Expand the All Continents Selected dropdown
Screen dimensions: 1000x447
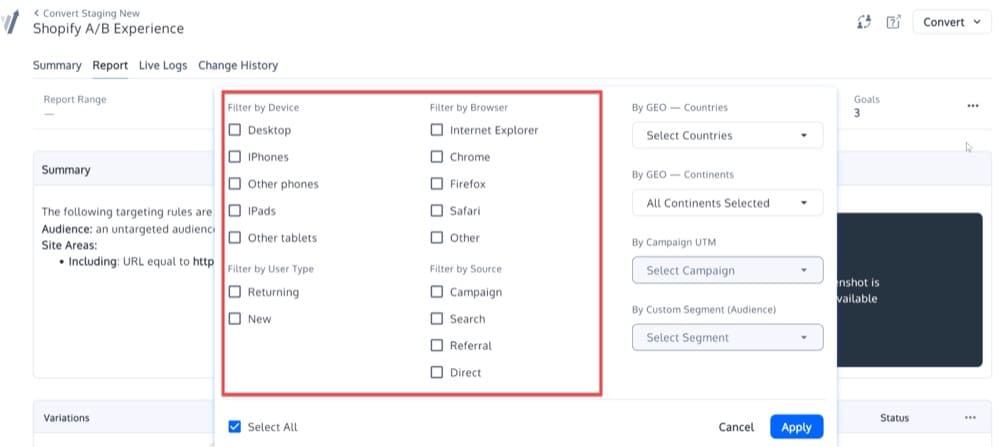[727, 203]
